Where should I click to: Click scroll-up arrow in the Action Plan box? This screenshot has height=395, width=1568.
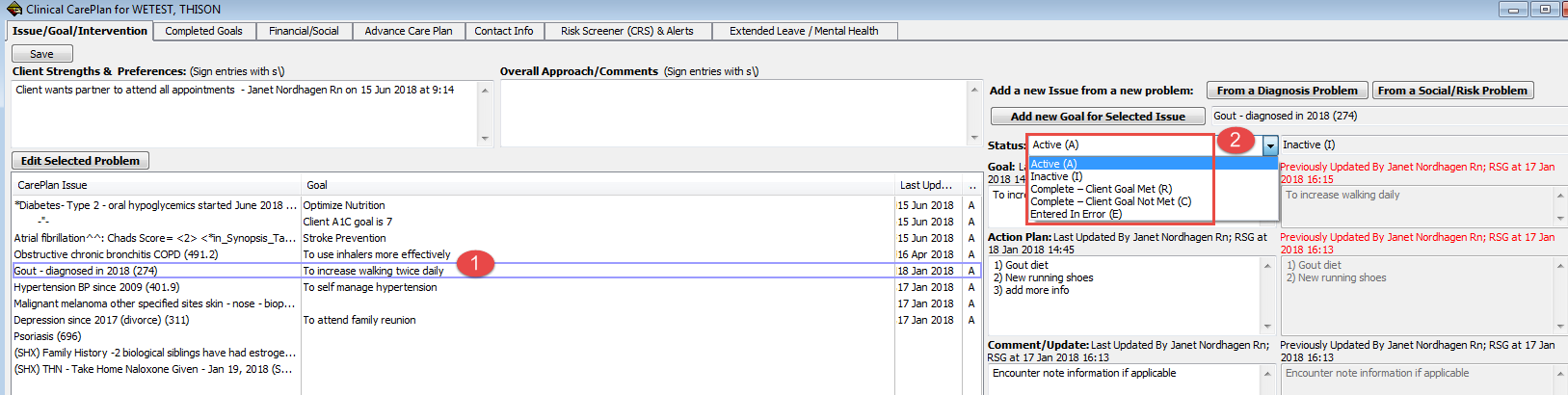pyautogui.click(x=1267, y=265)
